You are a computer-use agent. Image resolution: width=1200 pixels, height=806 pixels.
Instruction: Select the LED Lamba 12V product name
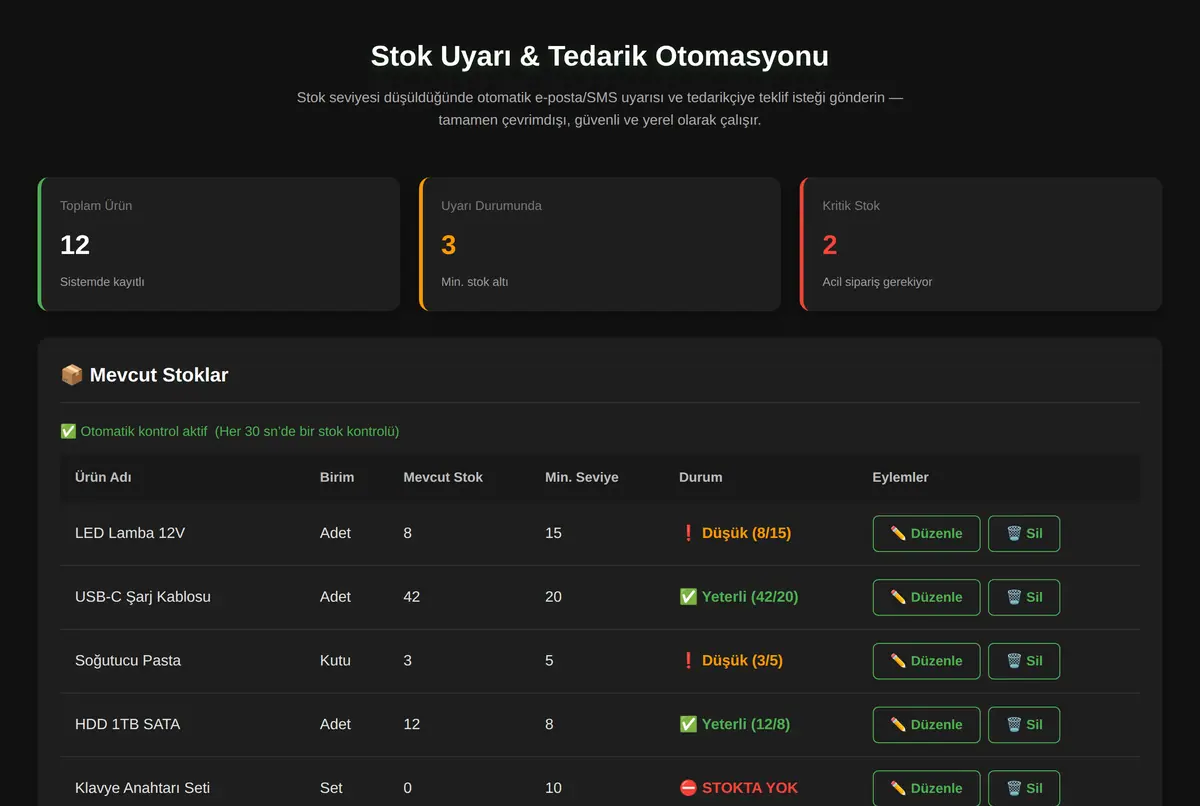[130, 533]
